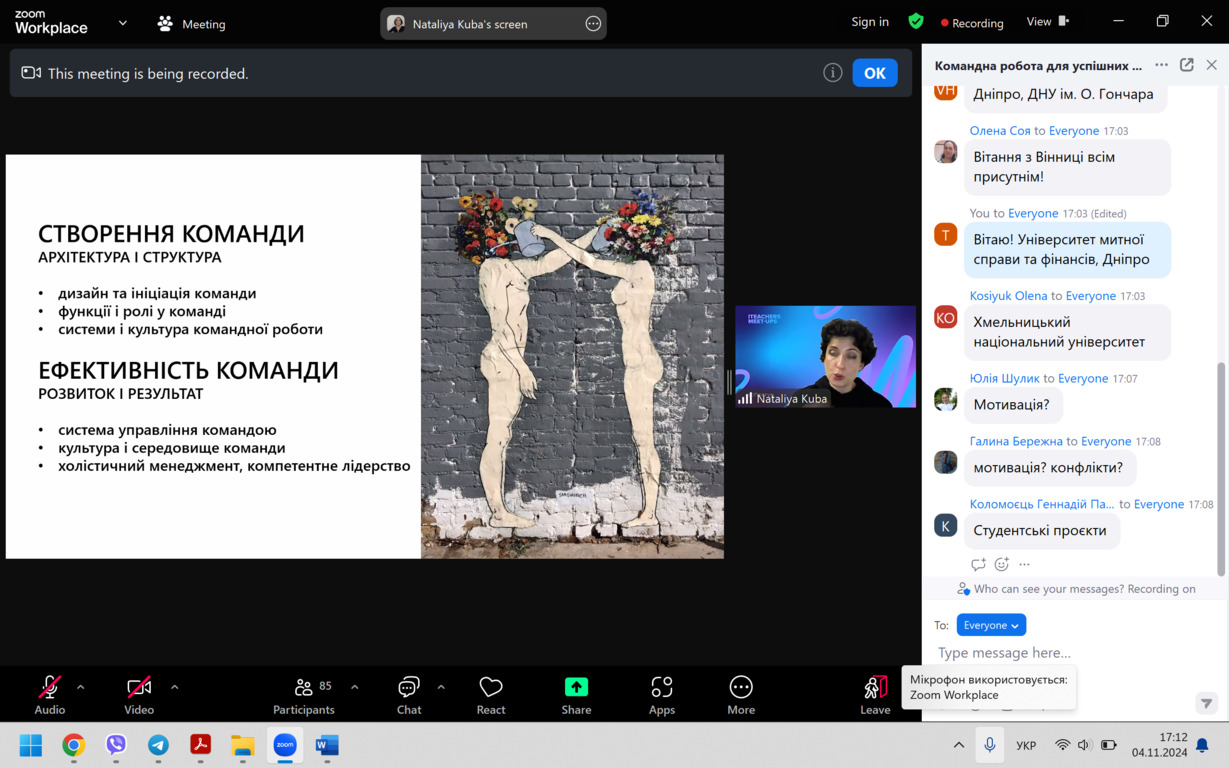Open Viber from taskbar
Viewport: 1229px width, 768px height.
coord(116,745)
